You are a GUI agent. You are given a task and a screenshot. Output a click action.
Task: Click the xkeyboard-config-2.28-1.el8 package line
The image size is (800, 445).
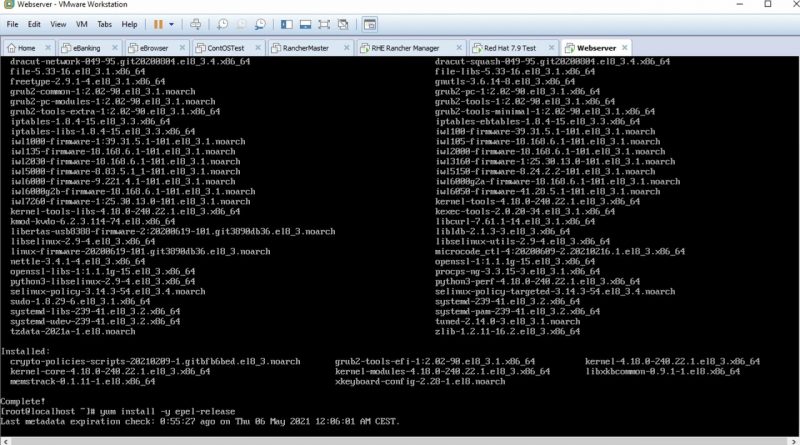[x=420, y=381]
